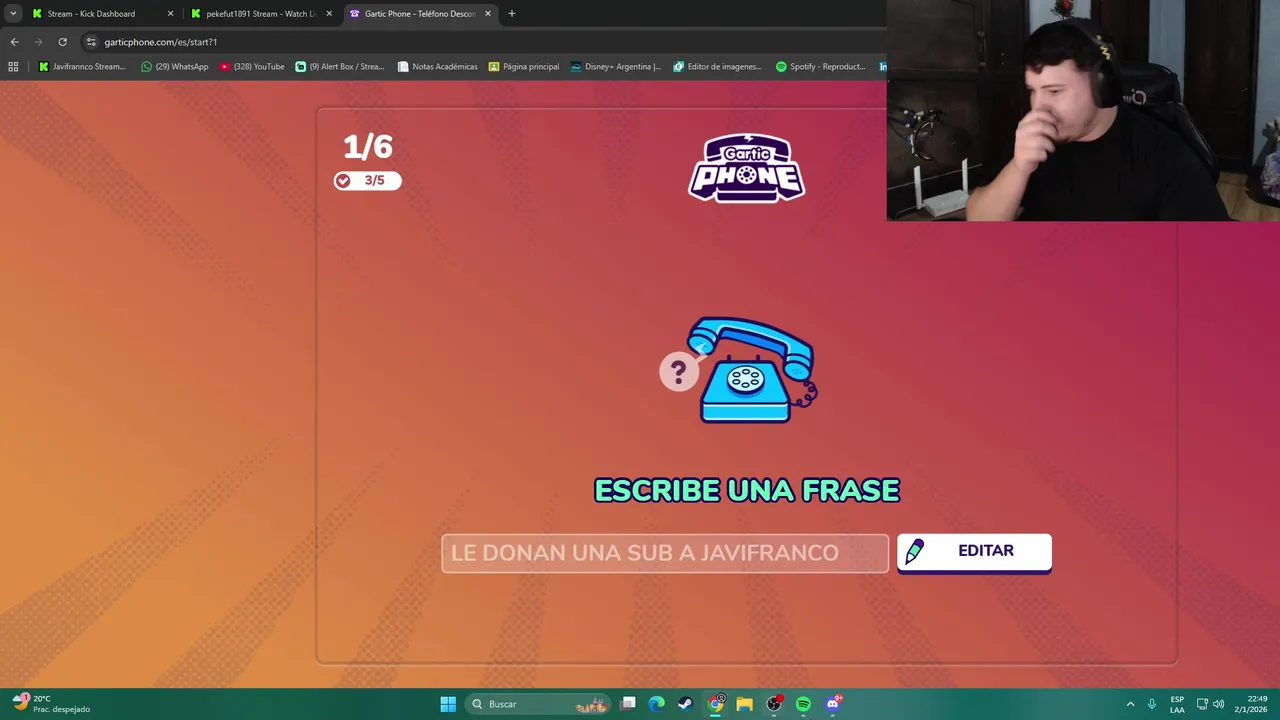This screenshot has height=720, width=1280.
Task: Open the Windows Start menu
Action: [448, 704]
